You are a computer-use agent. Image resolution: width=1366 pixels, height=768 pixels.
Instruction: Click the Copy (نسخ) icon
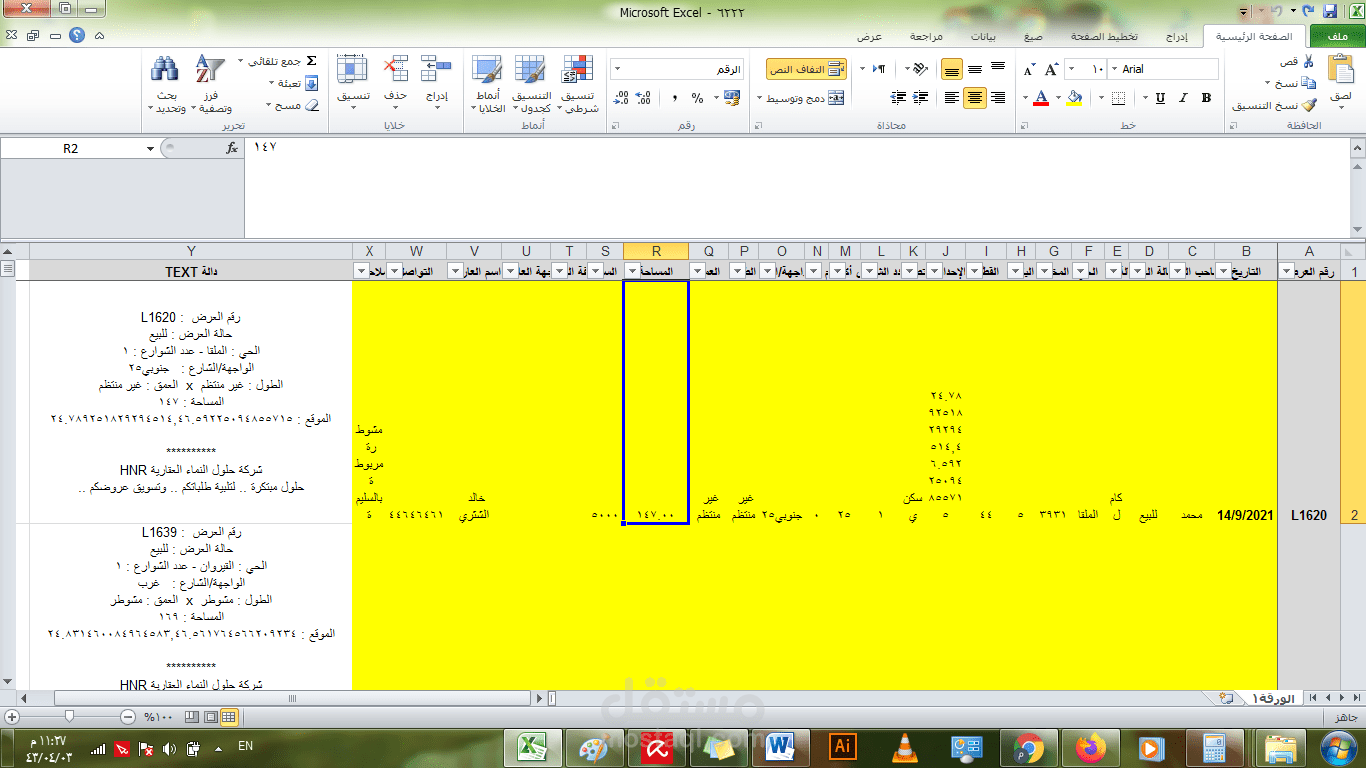[1309, 83]
